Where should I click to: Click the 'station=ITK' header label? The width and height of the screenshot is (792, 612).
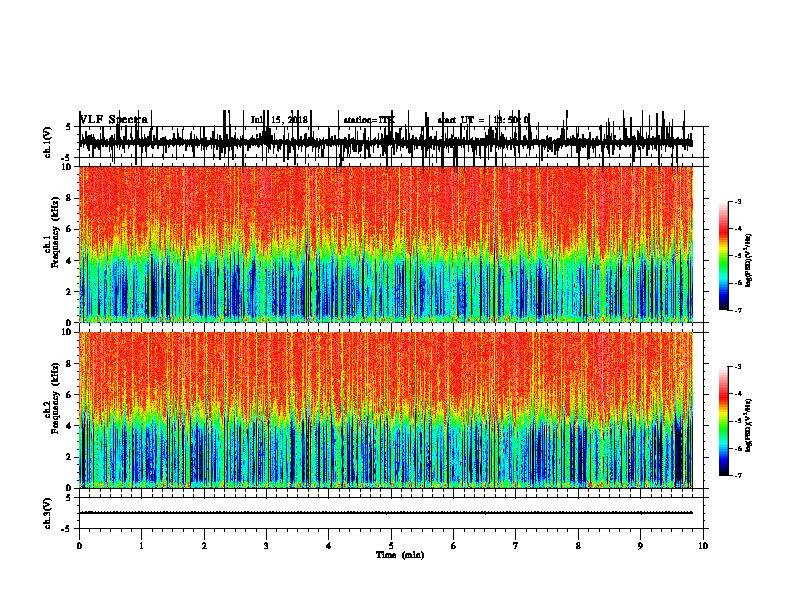coord(369,120)
